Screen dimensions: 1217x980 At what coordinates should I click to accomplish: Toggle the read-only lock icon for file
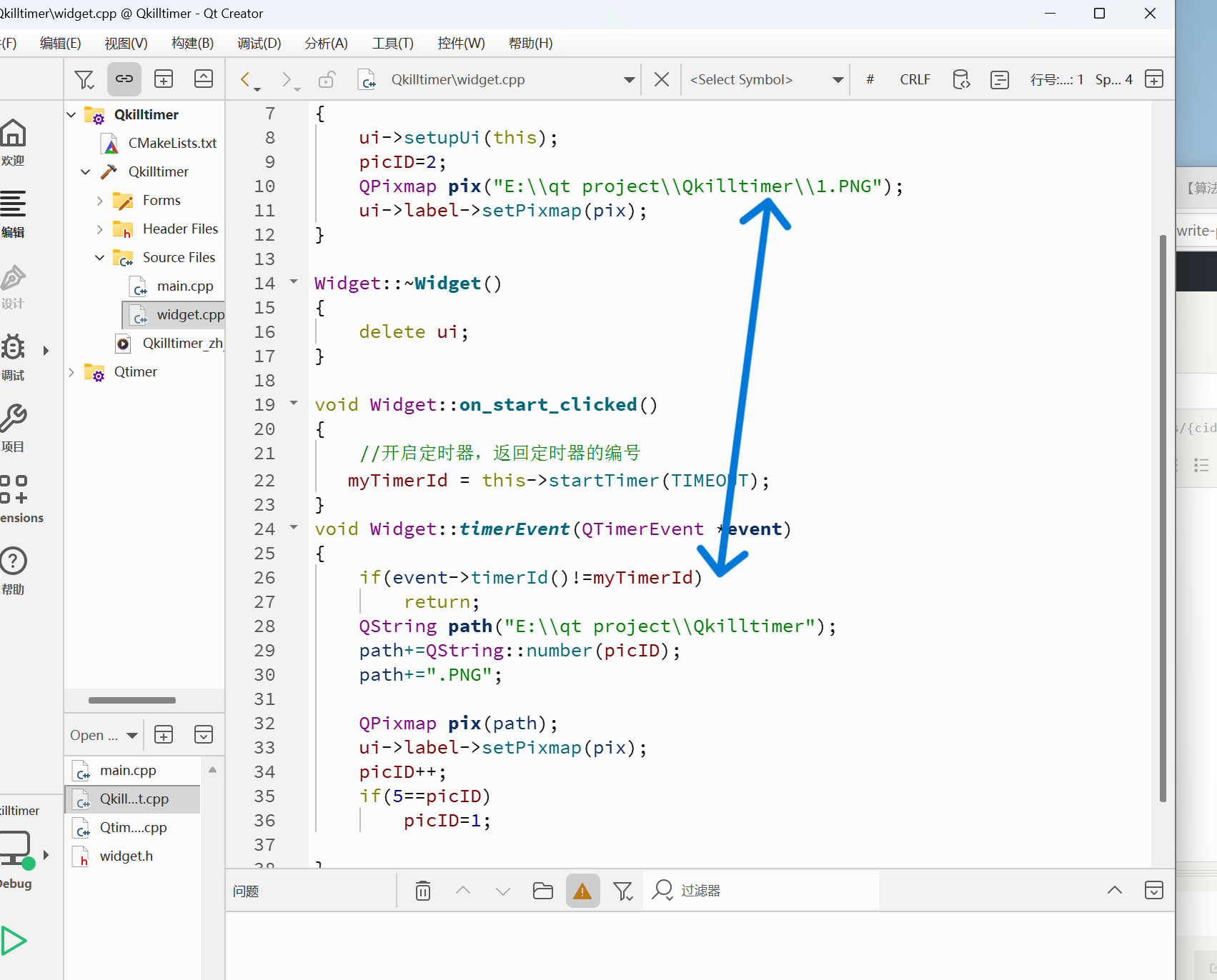point(327,79)
